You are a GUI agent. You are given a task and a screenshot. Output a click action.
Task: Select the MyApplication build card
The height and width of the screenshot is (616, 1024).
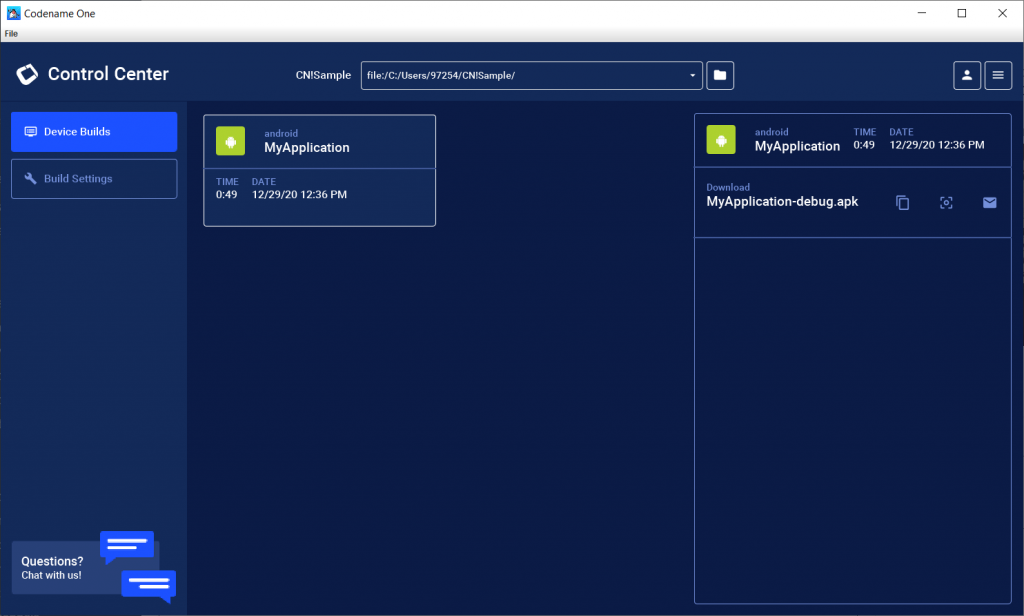(x=319, y=169)
